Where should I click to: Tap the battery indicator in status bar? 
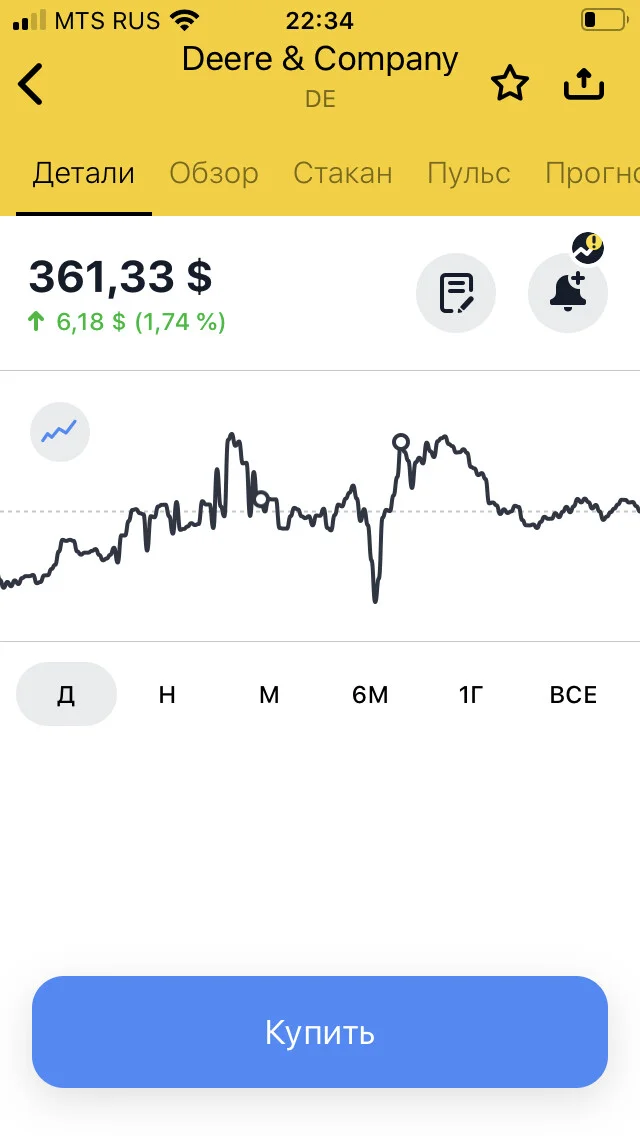(x=604, y=20)
